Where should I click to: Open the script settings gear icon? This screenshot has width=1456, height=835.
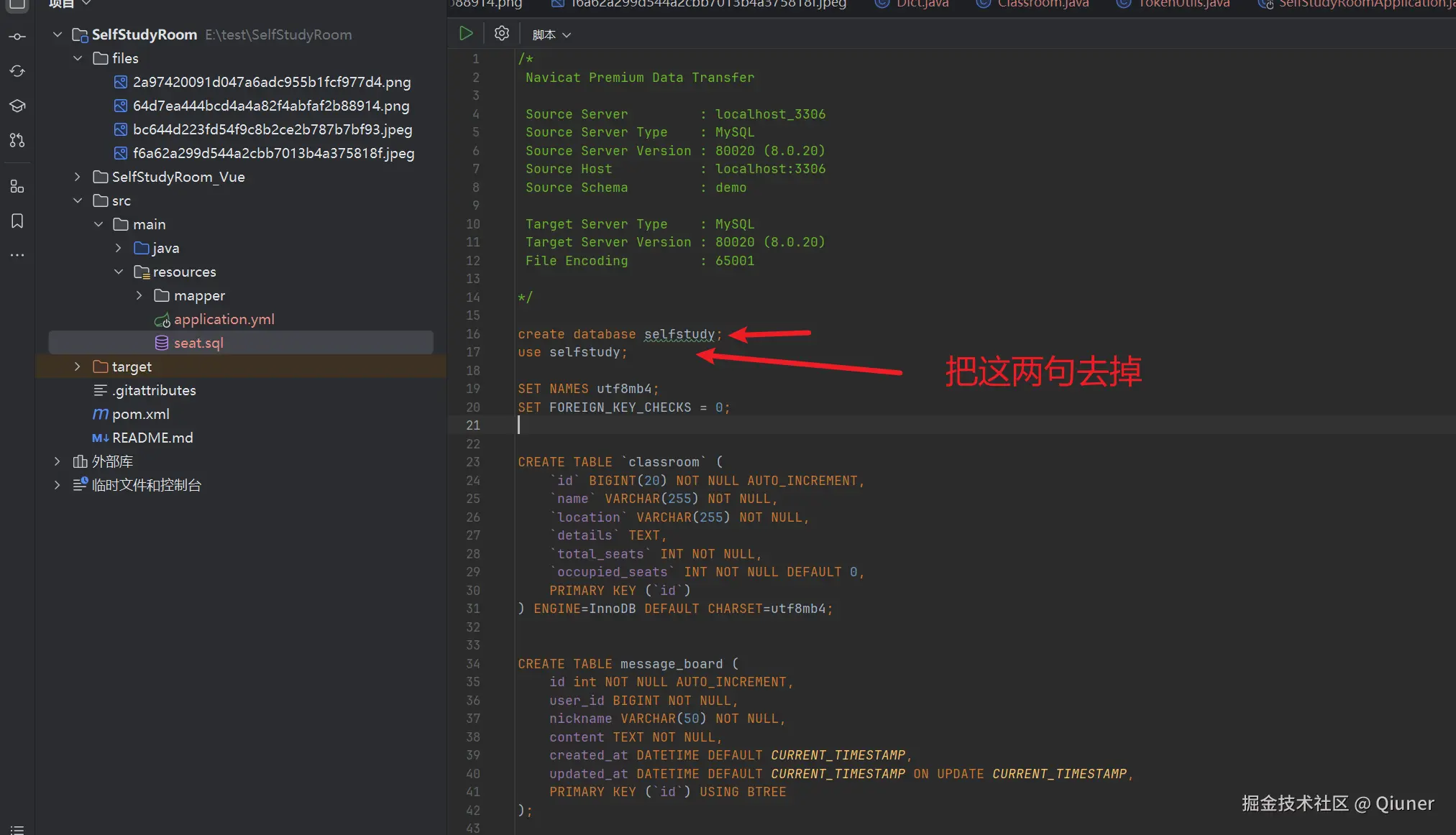tap(502, 33)
